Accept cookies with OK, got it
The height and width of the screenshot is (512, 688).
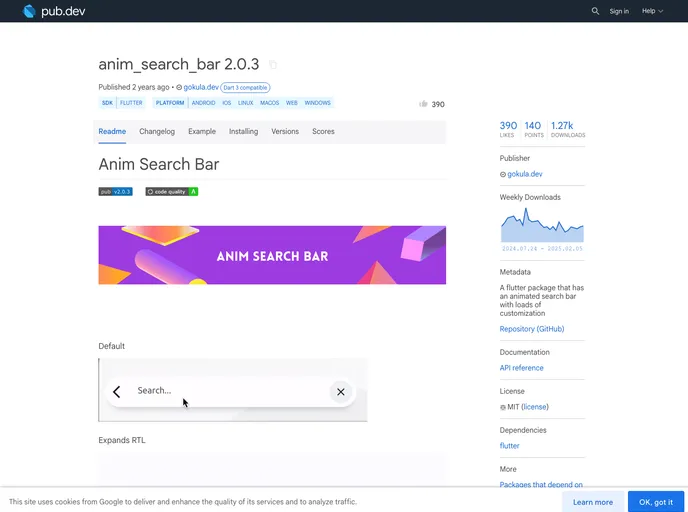[656, 502]
